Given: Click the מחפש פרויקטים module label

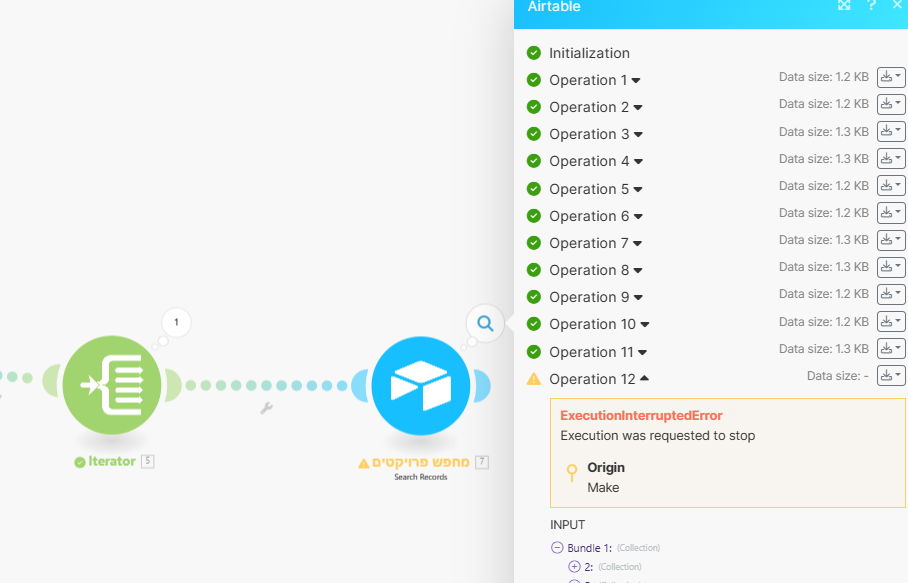Looking at the screenshot, I should pyautogui.click(x=420, y=462).
